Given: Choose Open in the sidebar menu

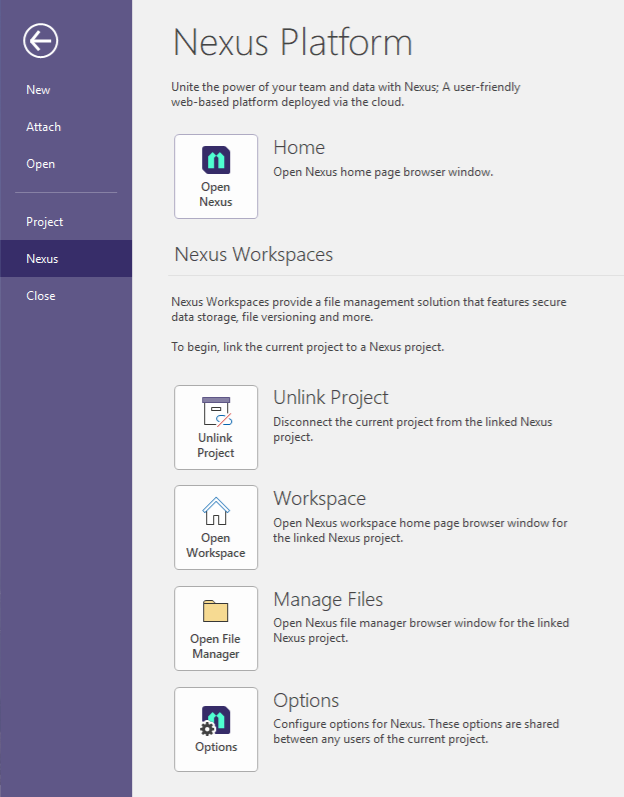Looking at the screenshot, I should [x=66, y=164].
